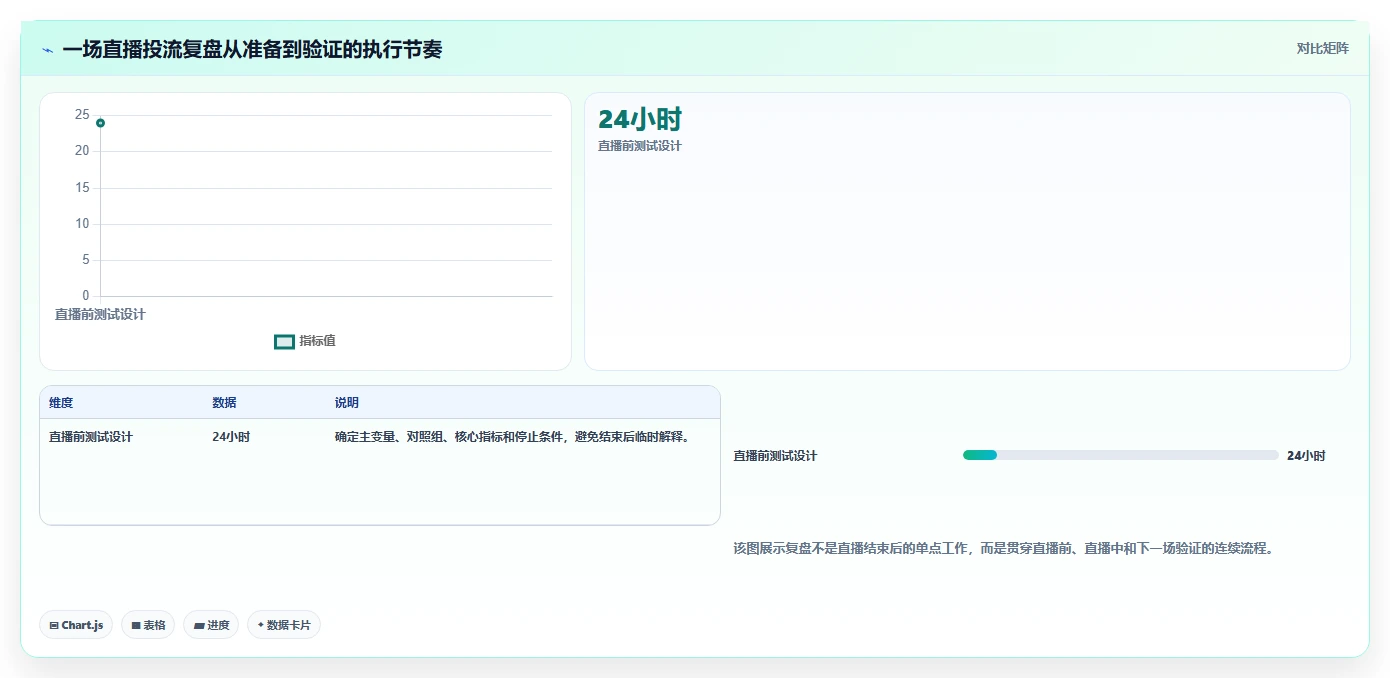This screenshot has width=1390, height=678.
Task: Click the y-axis tick label 15
Action: [x=82, y=188]
